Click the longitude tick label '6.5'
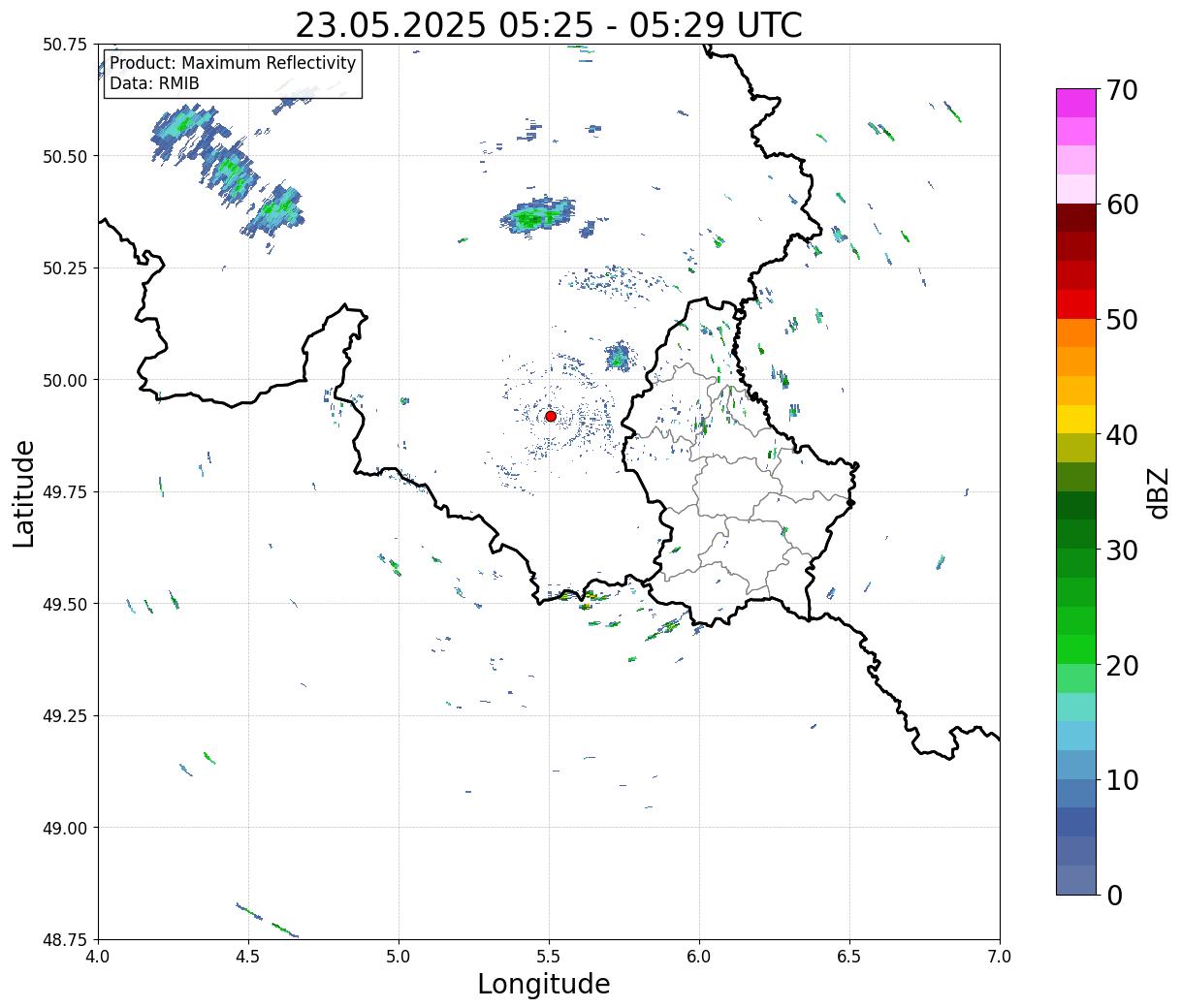 (849, 957)
